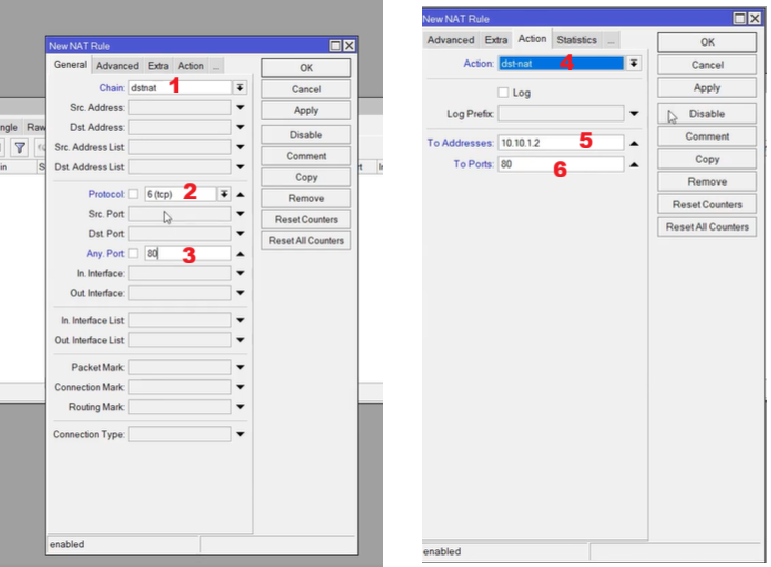The image size is (771, 567).
Task: Open the Chain dropdown showing dstnat
Action: [x=240, y=87]
